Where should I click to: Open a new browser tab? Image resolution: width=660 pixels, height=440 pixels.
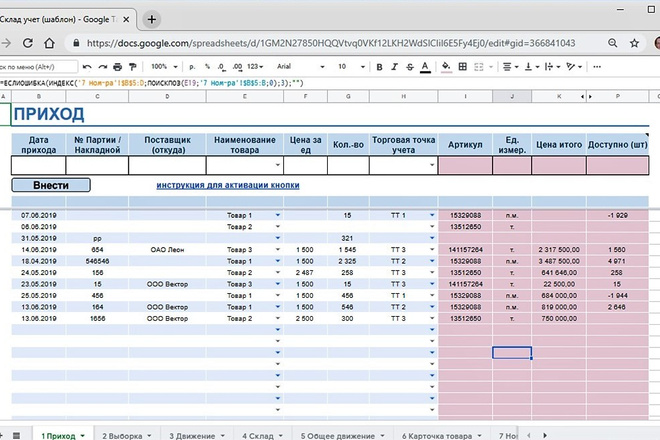point(152,19)
